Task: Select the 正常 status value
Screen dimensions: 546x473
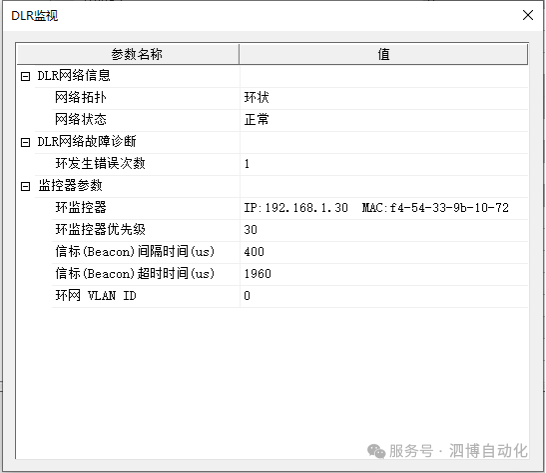Action: point(257,119)
